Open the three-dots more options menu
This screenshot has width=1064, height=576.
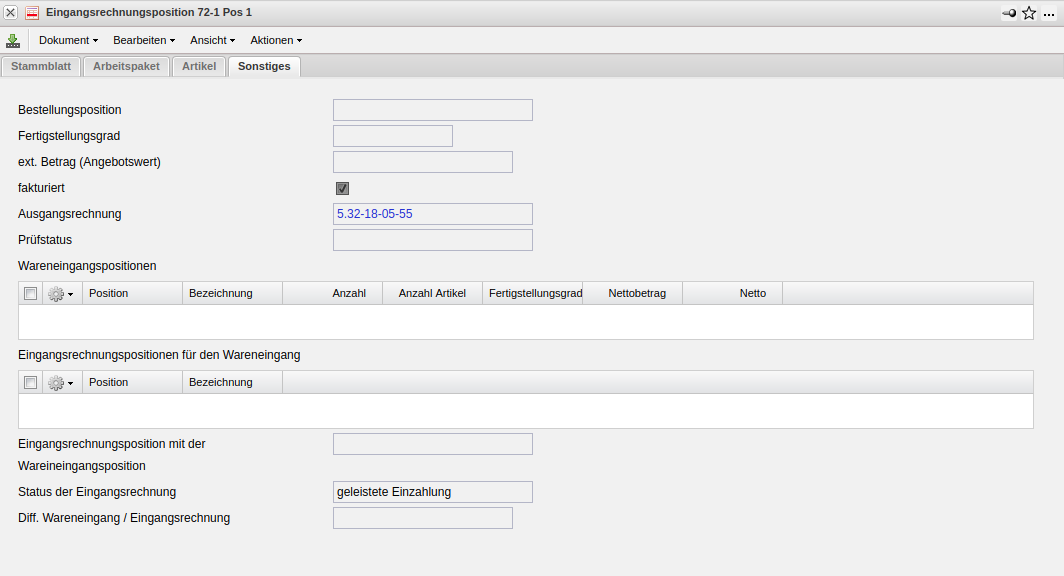coord(1049,14)
